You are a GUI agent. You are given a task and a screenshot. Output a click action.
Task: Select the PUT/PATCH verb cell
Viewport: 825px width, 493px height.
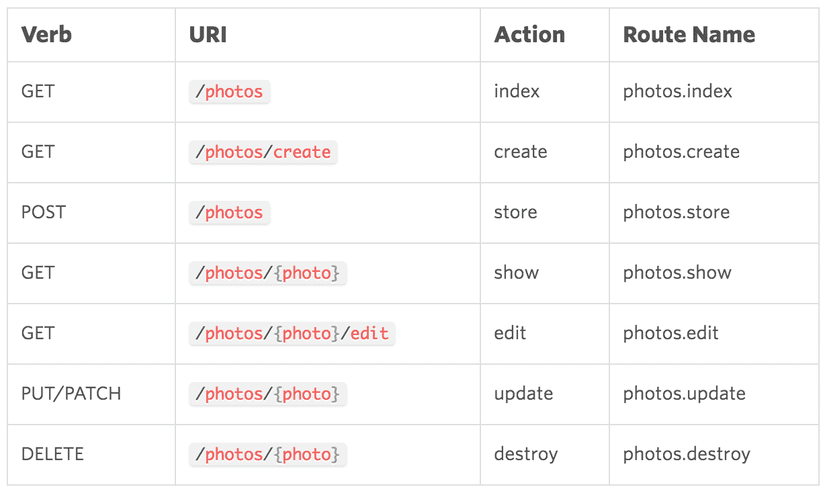click(x=71, y=393)
